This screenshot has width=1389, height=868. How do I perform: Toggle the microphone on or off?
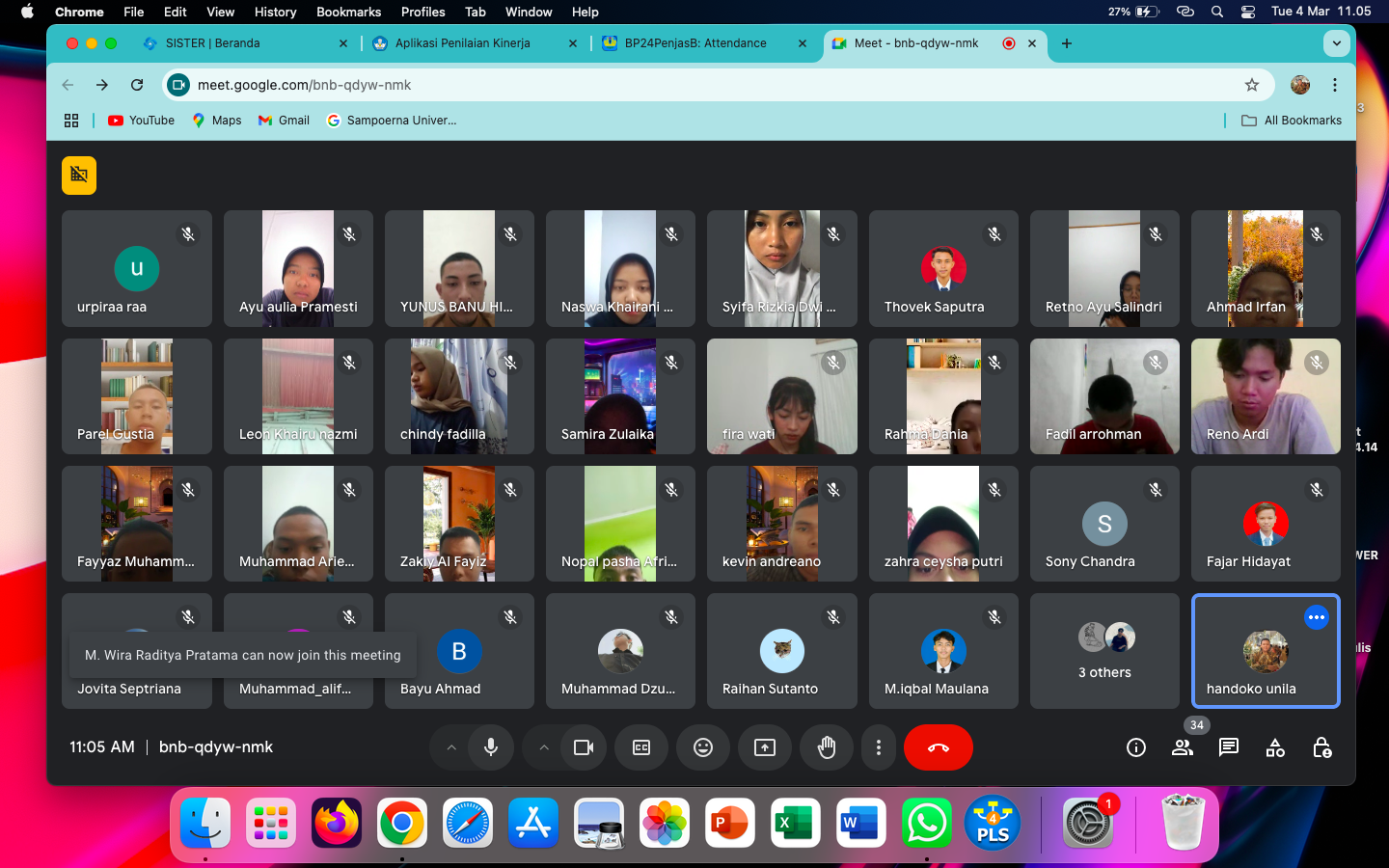click(x=491, y=747)
